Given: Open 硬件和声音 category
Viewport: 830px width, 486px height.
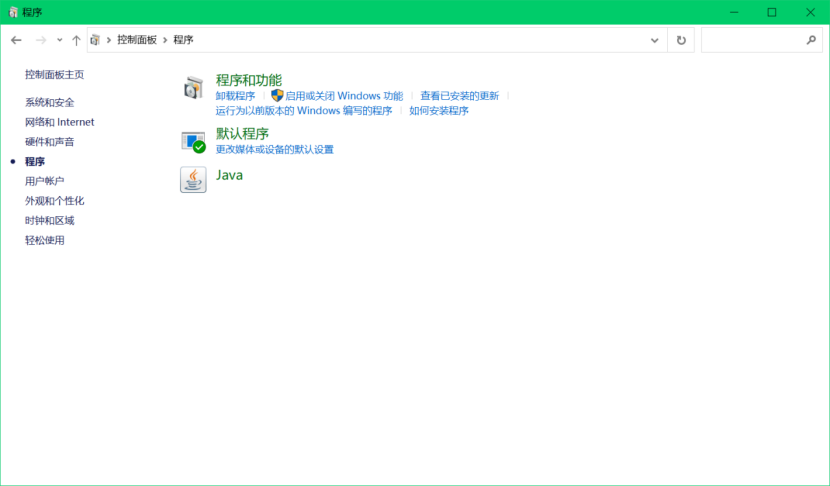Looking at the screenshot, I should click(50, 142).
